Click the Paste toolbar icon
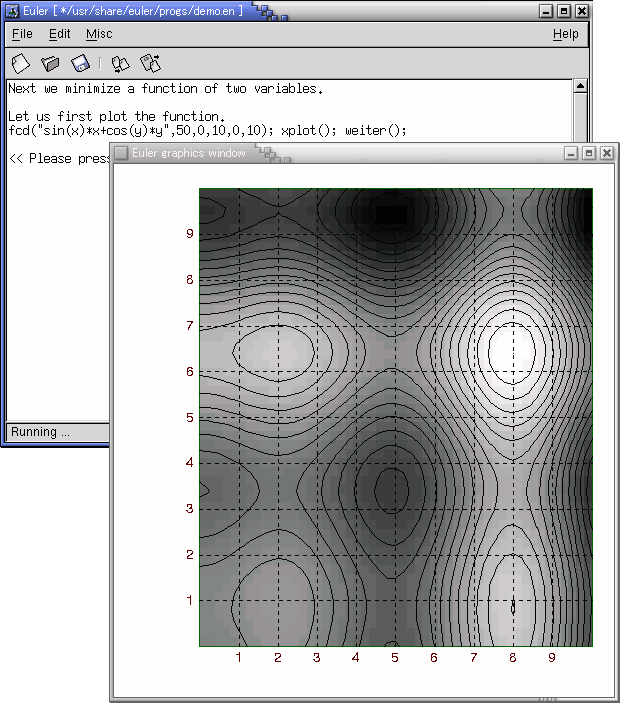 pos(150,64)
